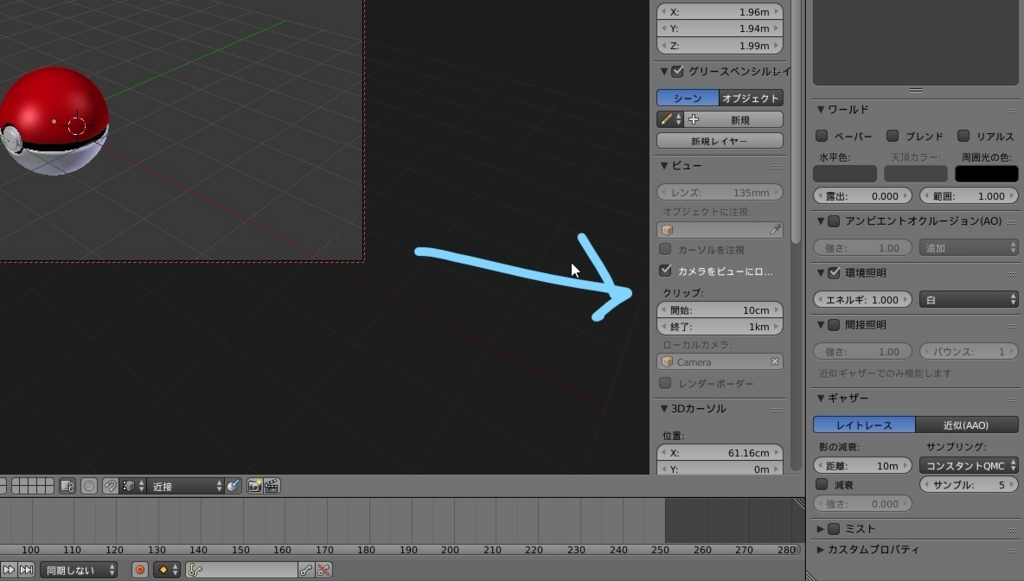Image resolution: width=1024 pixels, height=581 pixels.
Task: Enable the レンダーボーダー checkbox
Action: click(x=665, y=383)
